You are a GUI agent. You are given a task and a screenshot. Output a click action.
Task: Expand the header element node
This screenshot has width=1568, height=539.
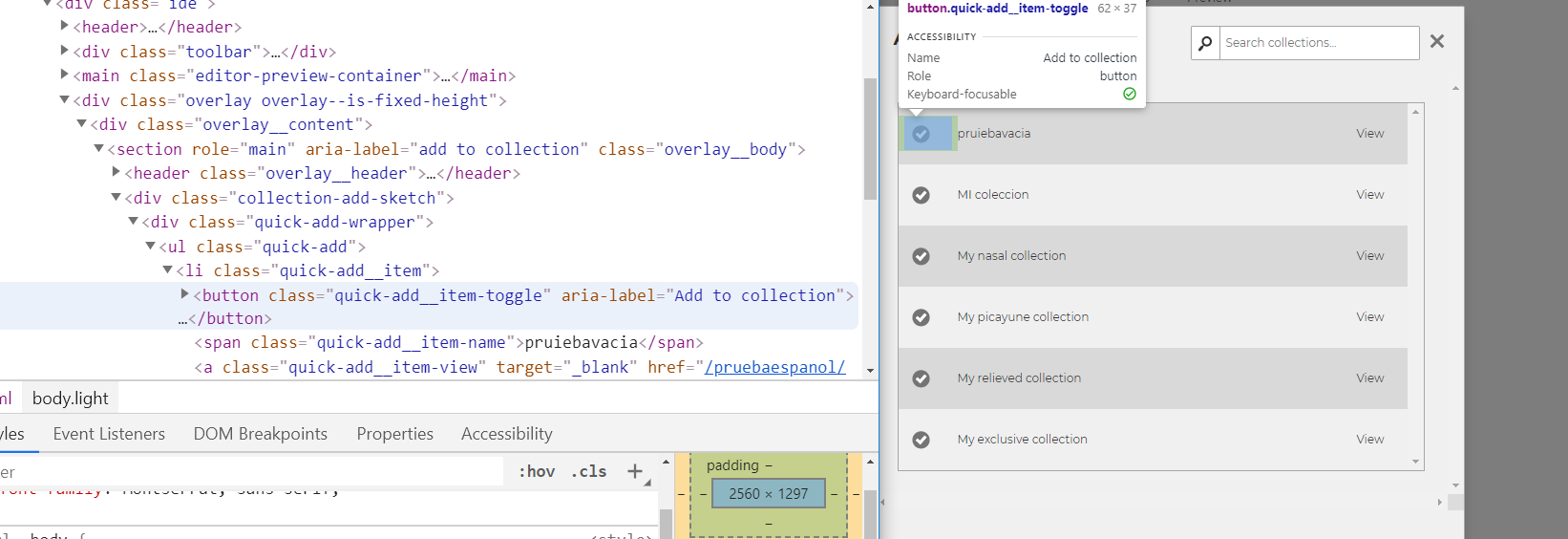point(64,26)
